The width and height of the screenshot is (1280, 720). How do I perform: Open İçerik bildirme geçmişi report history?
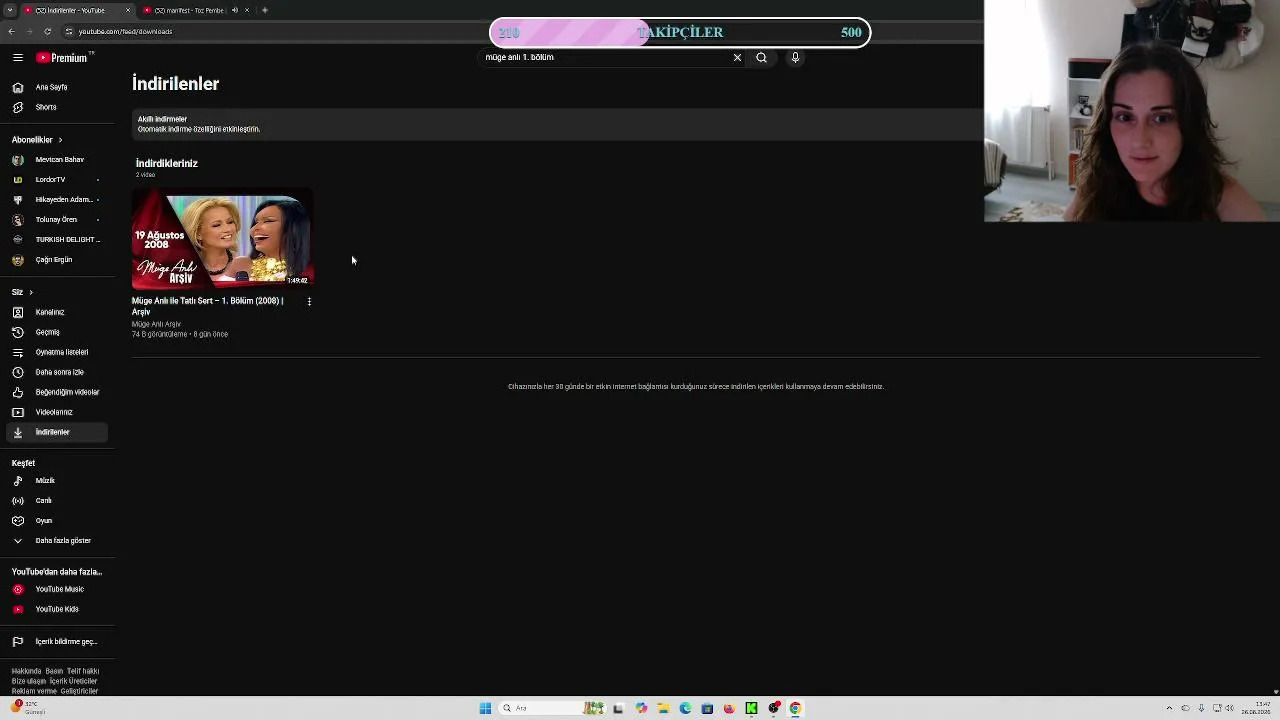tap(57, 642)
